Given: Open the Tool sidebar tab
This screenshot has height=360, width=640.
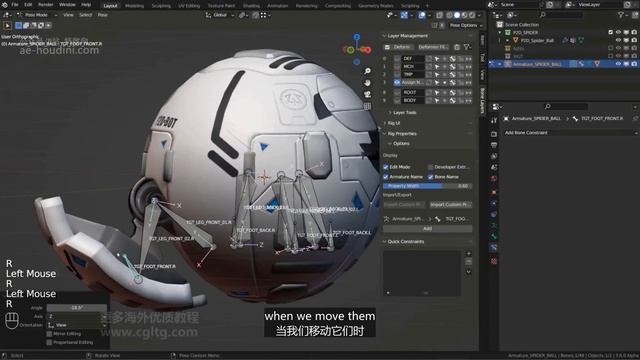Looking at the screenshot, I should point(482,57).
